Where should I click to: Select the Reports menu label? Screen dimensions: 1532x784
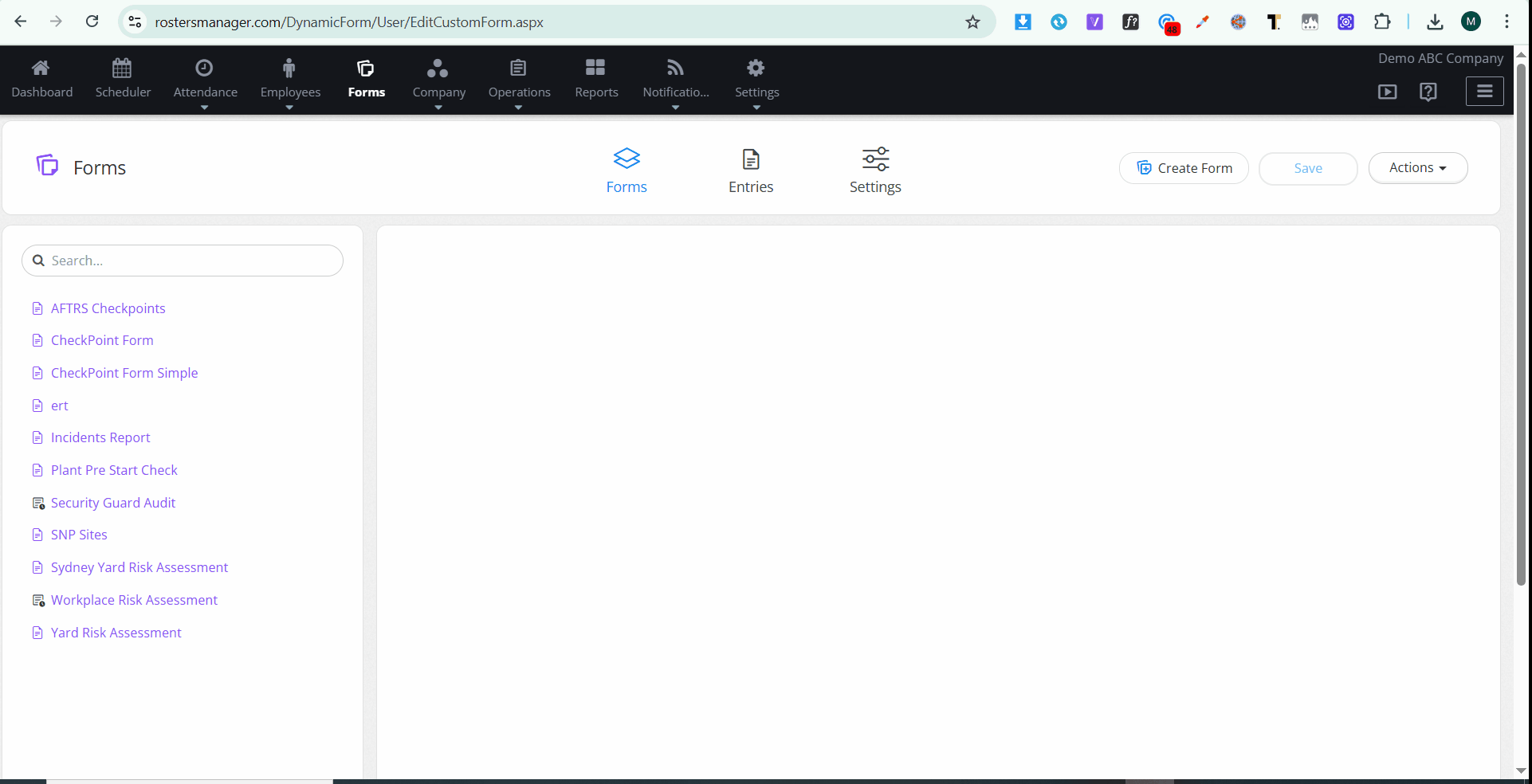596,92
